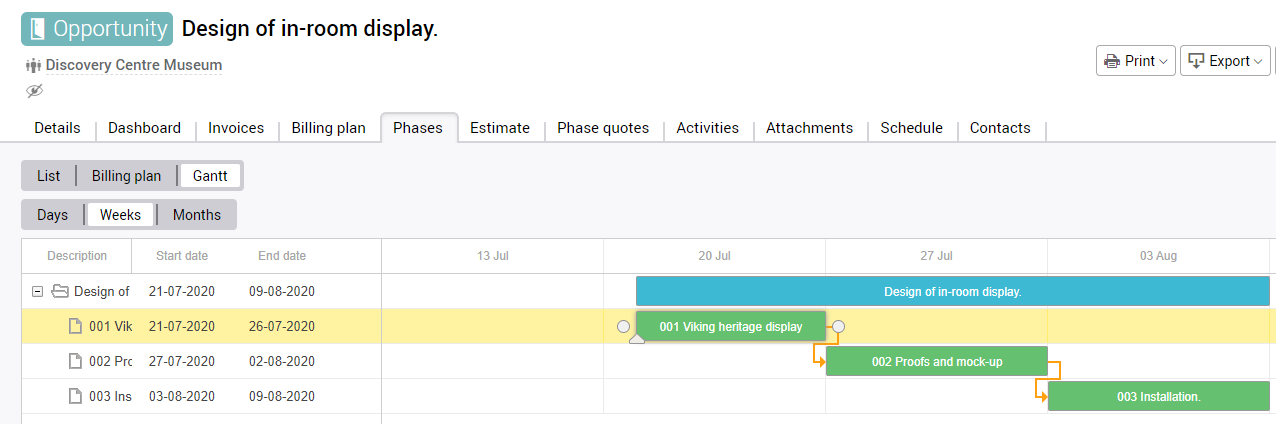1276x424 pixels.
Task: Click the document icon for 001 Viking phase
Action: coord(76,326)
